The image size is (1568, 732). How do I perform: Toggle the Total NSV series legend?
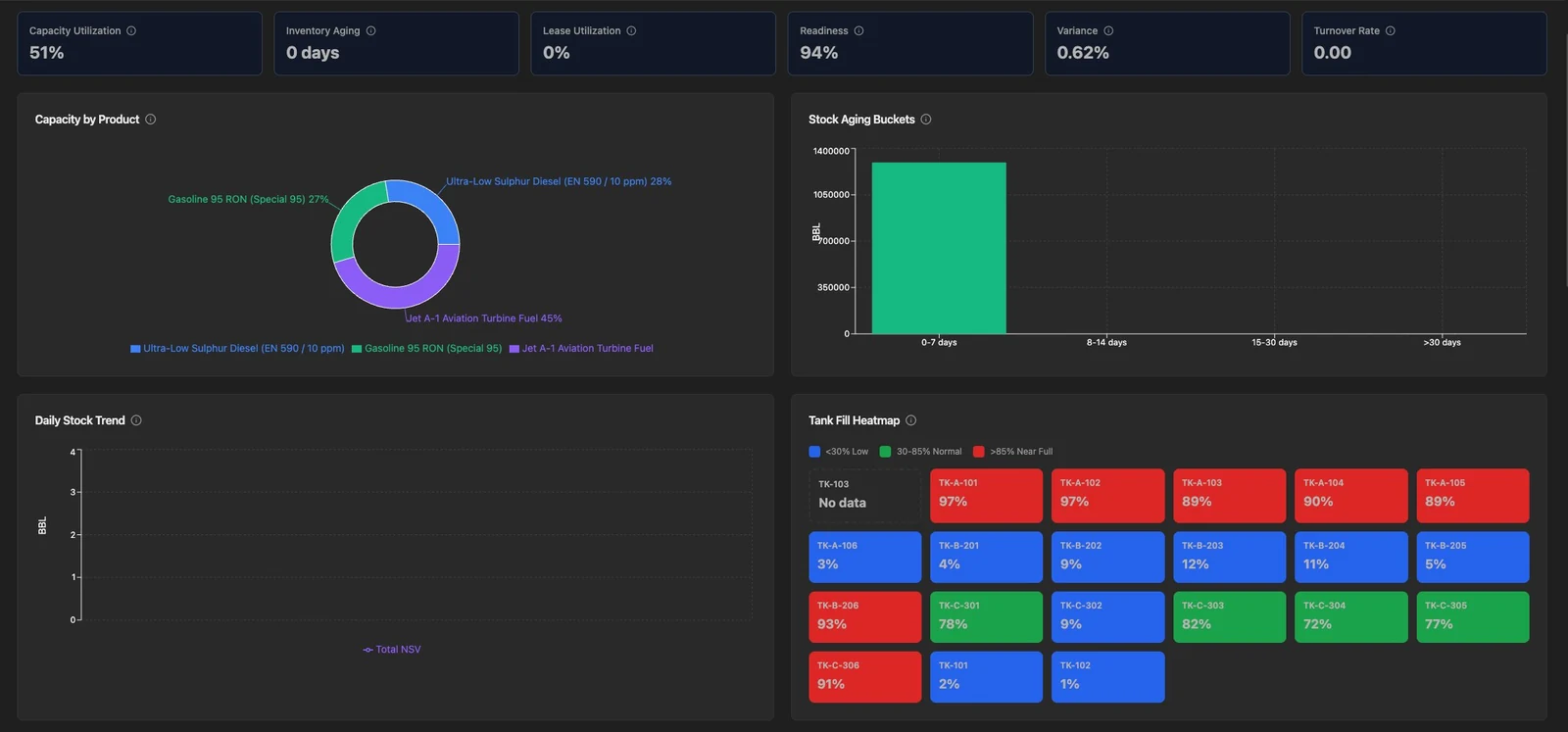click(392, 650)
